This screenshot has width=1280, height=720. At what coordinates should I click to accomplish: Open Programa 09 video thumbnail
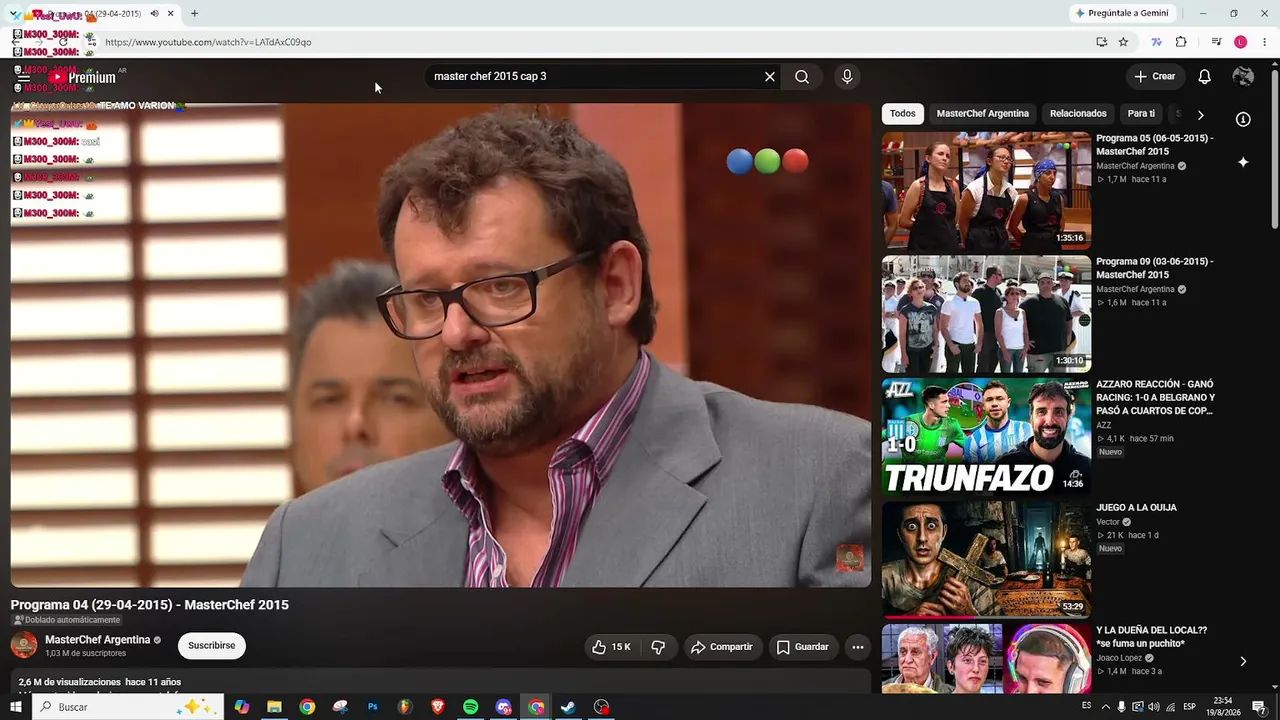[986, 314]
